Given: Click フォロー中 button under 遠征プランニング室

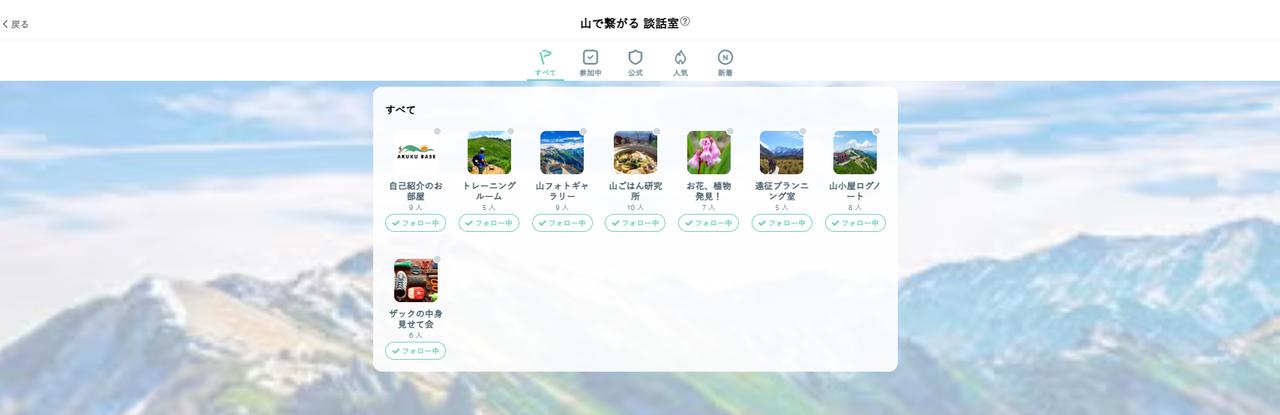Looking at the screenshot, I should (x=782, y=223).
